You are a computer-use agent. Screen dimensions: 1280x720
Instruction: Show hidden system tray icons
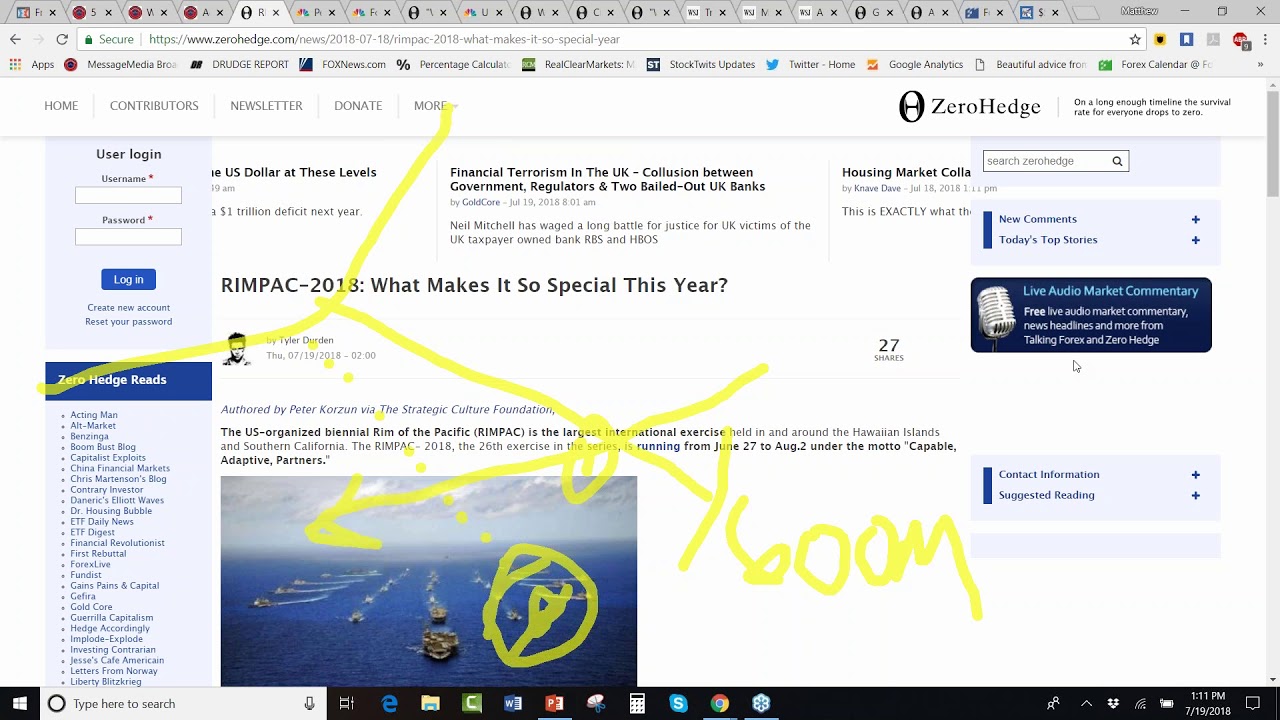[1086, 704]
